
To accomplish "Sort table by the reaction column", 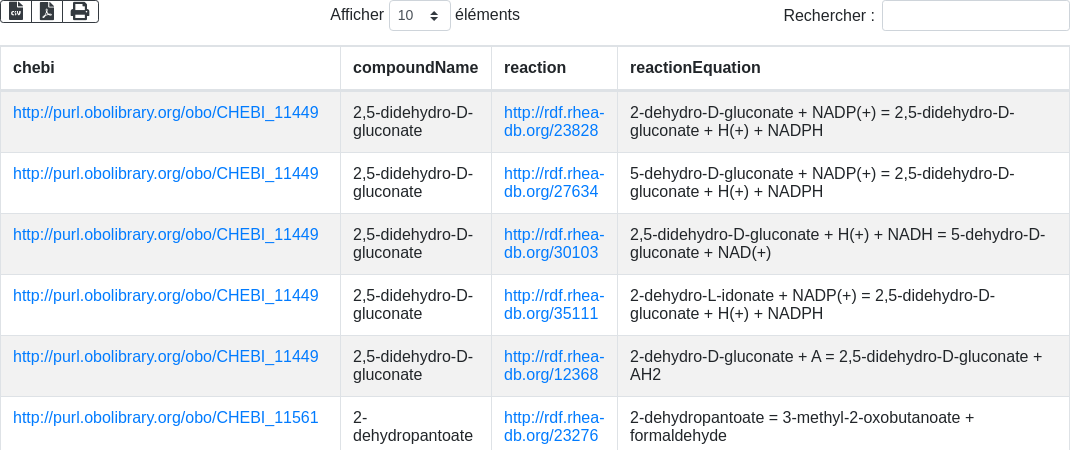I will [535, 68].
